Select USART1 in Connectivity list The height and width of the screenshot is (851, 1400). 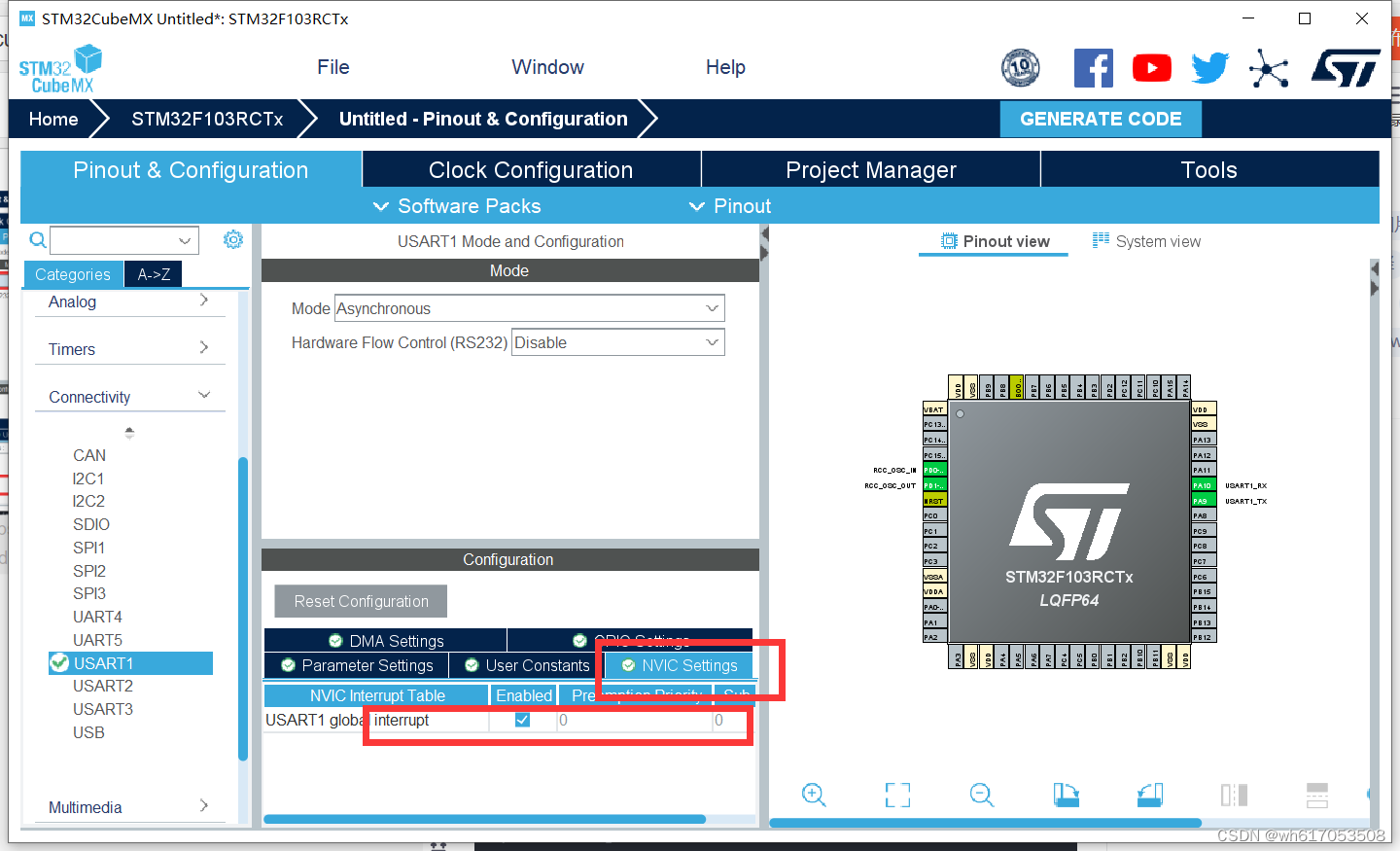pos(130,663)
